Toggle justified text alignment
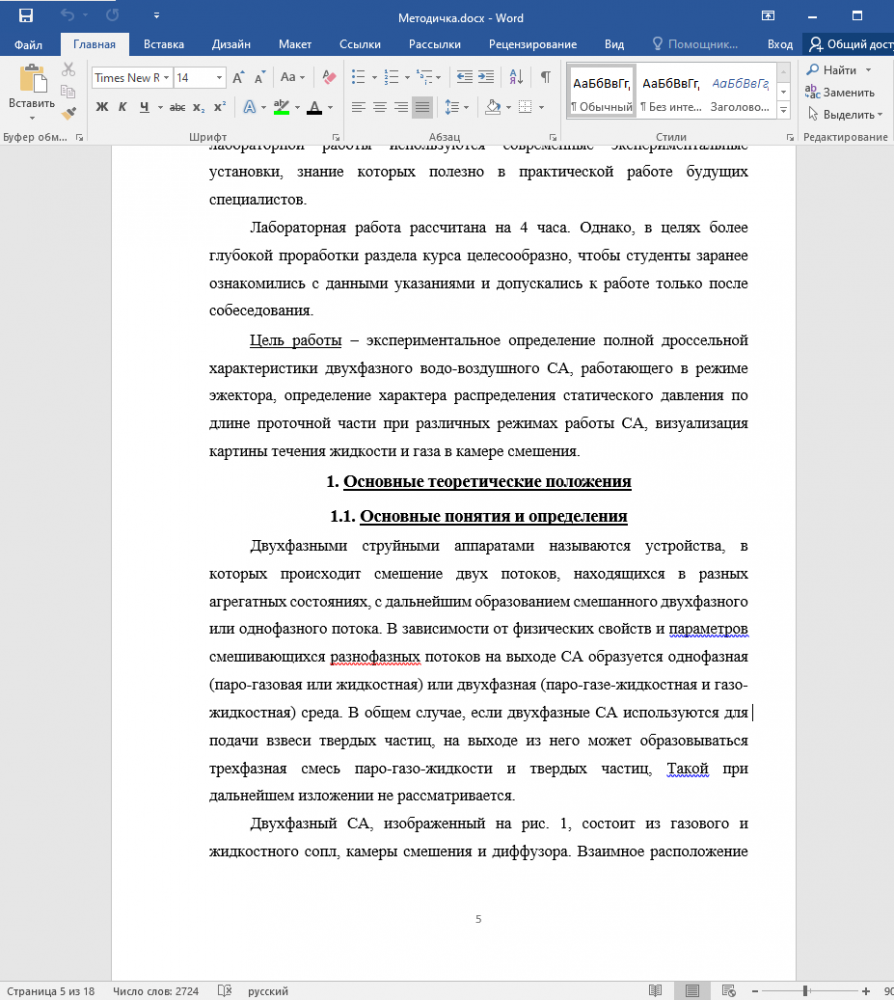 coord(422,107)
